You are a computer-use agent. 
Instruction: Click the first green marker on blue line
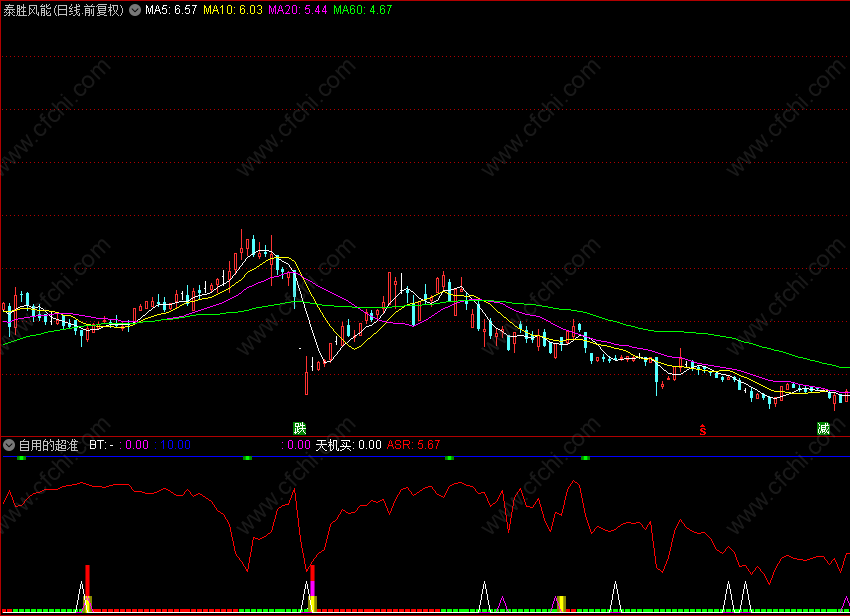(x=22, y=458)
